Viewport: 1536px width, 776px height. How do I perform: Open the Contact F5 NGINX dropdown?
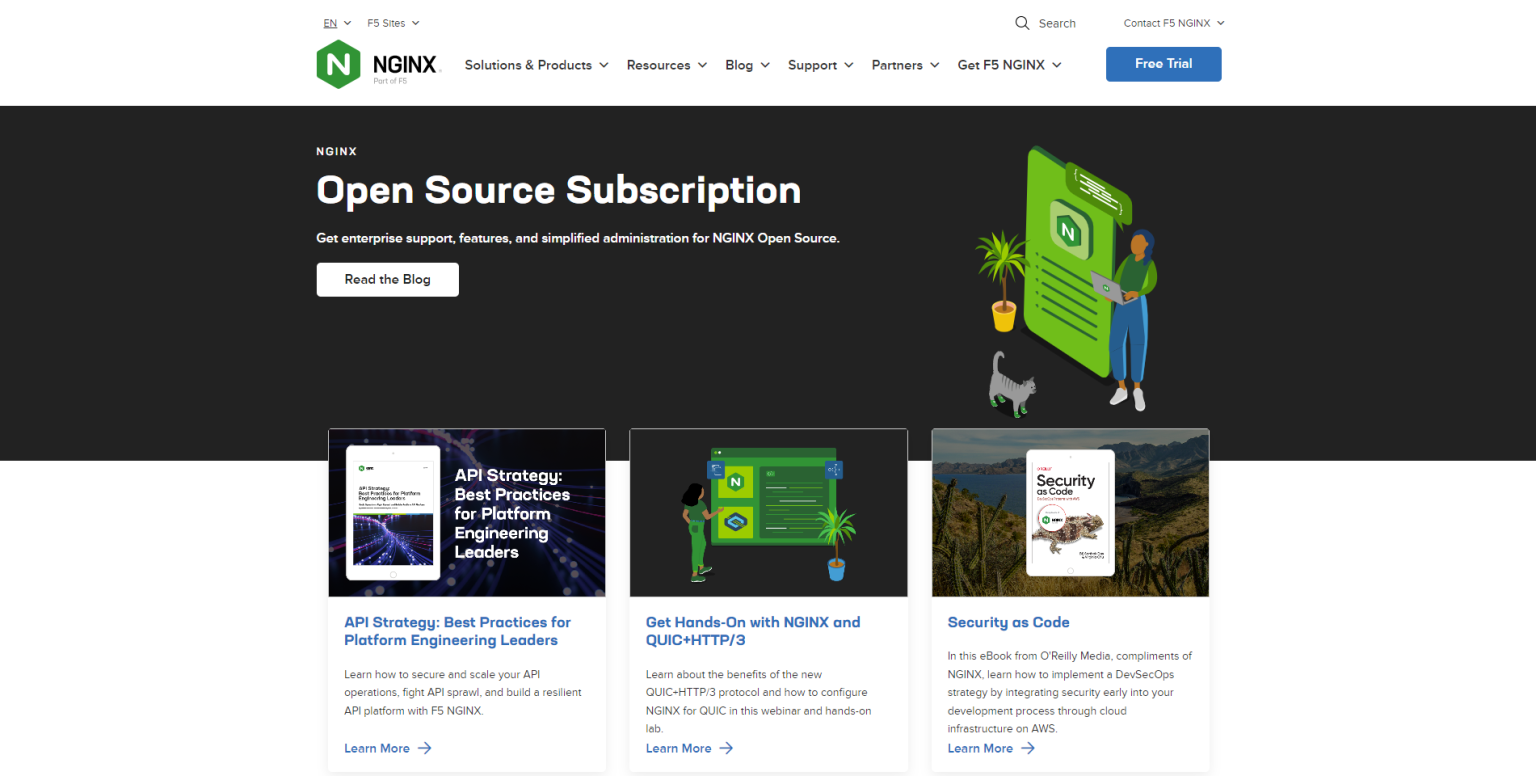(x=1173, y=23)
